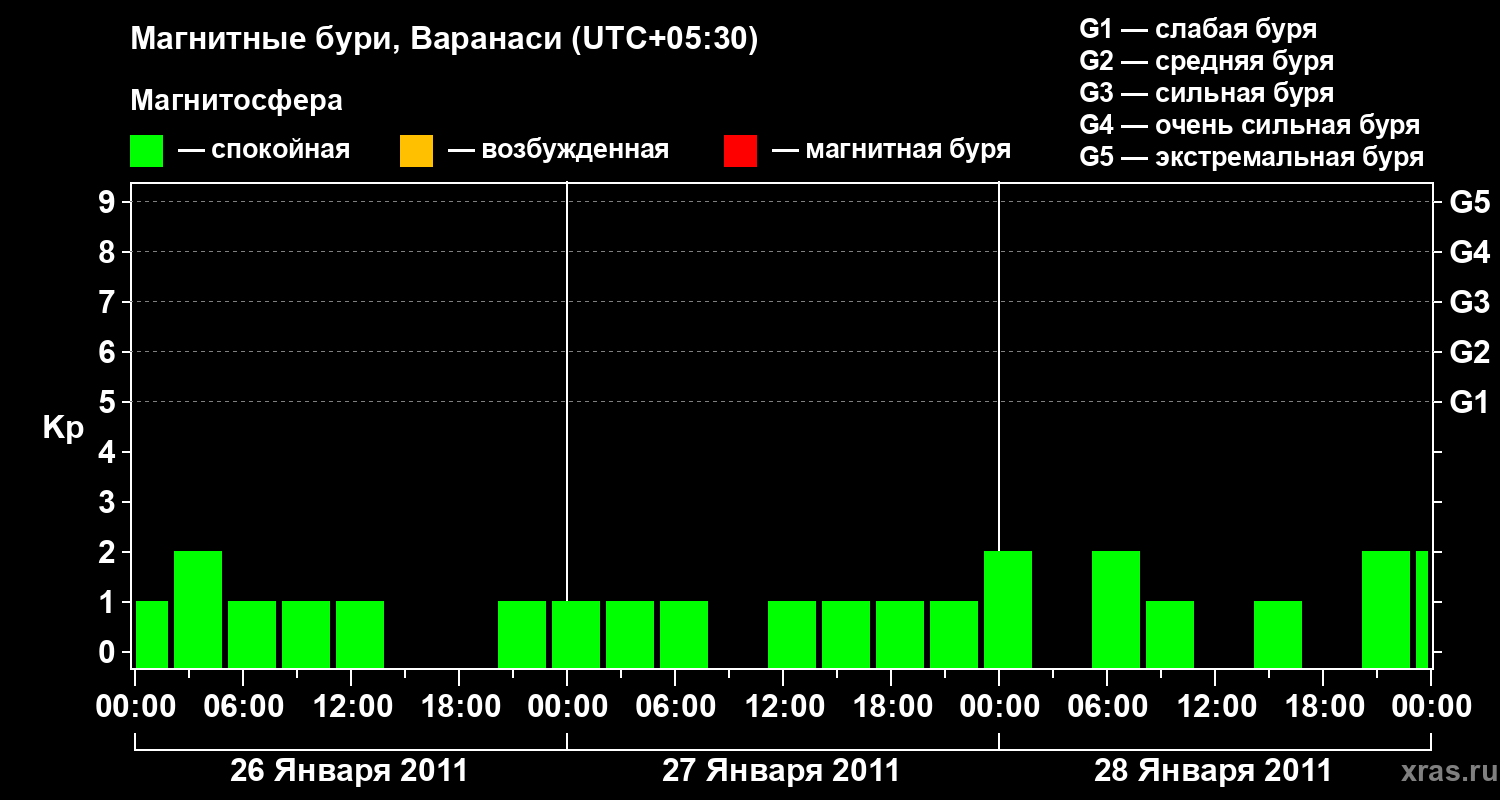
Task: Click the 12:00 time label above 27 Января
Action: 783,706
